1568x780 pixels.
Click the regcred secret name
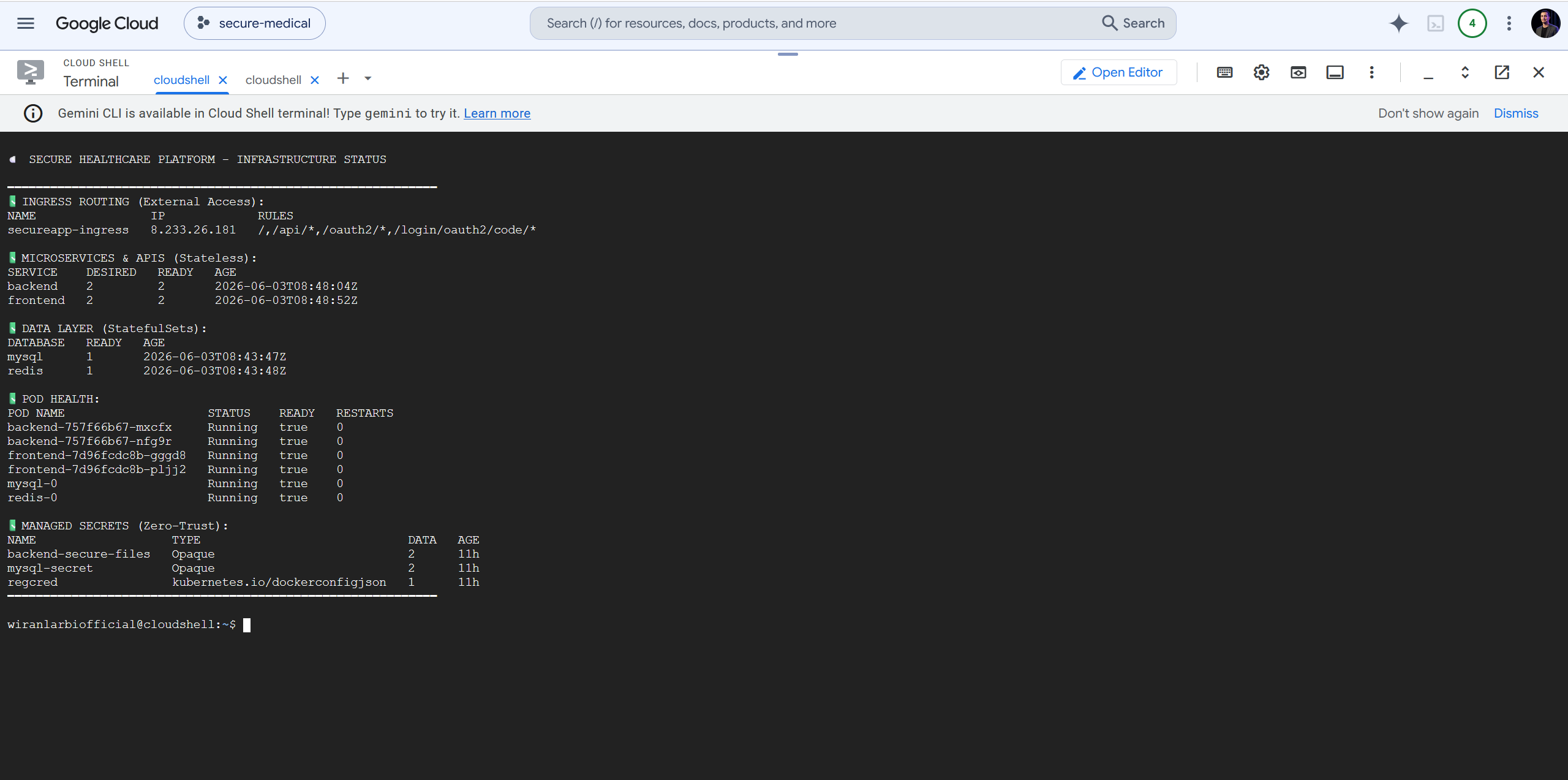[x=32, y=582]
